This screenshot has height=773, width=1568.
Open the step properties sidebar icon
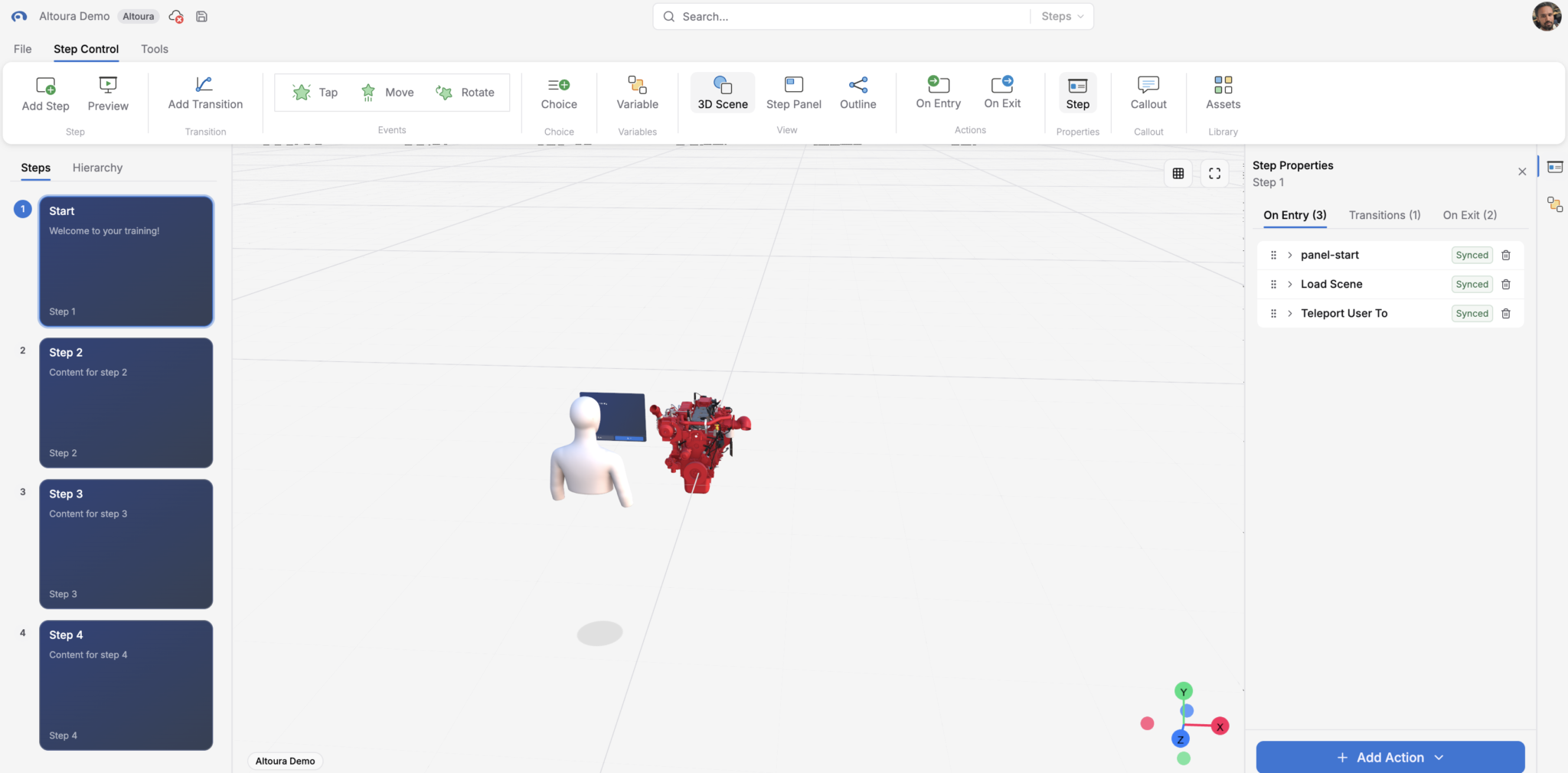1554,167
